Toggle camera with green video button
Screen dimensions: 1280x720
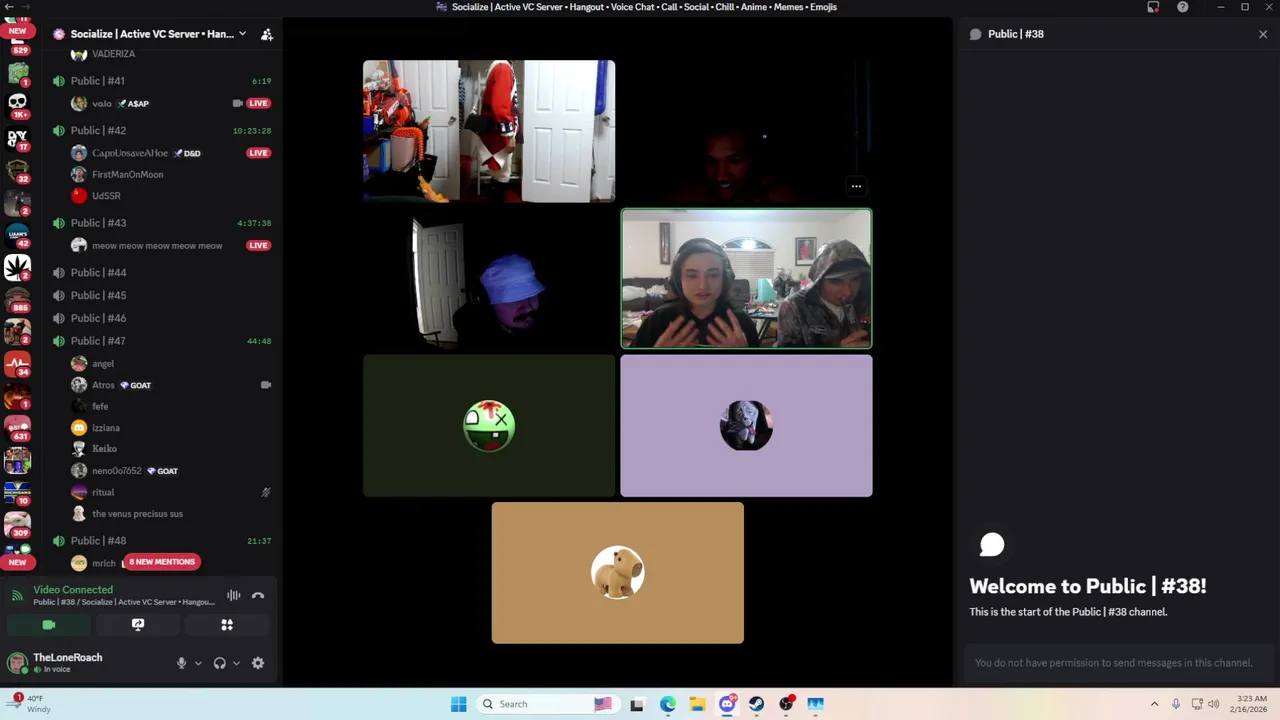pyautogui.click(x=48, y=625)
